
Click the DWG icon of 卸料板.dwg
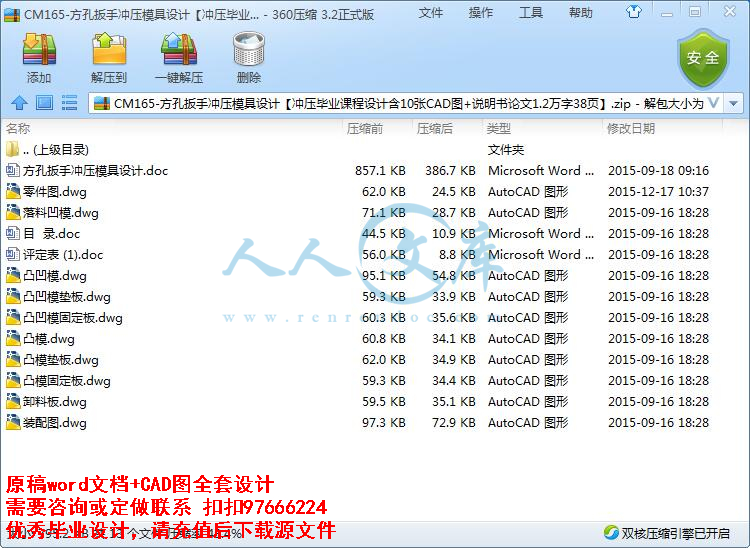(x=13, y=401)
